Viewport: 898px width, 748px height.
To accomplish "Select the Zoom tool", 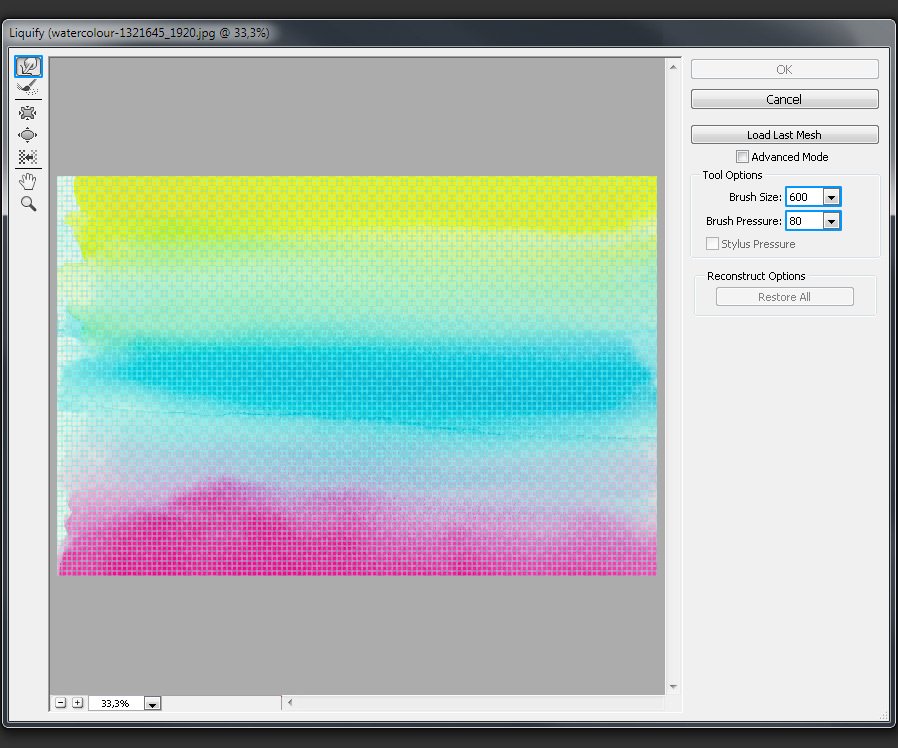I will [28, 204].
